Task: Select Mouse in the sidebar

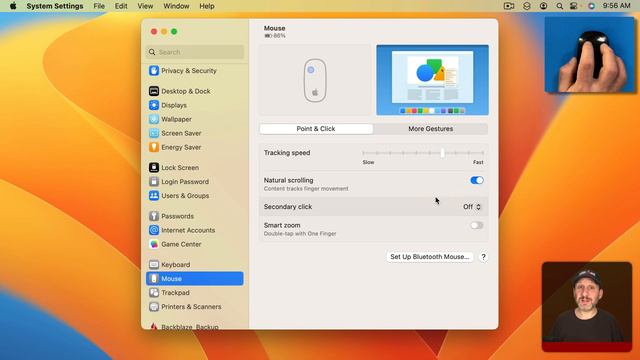Action: pyautogui.click(x=195, y=279)
